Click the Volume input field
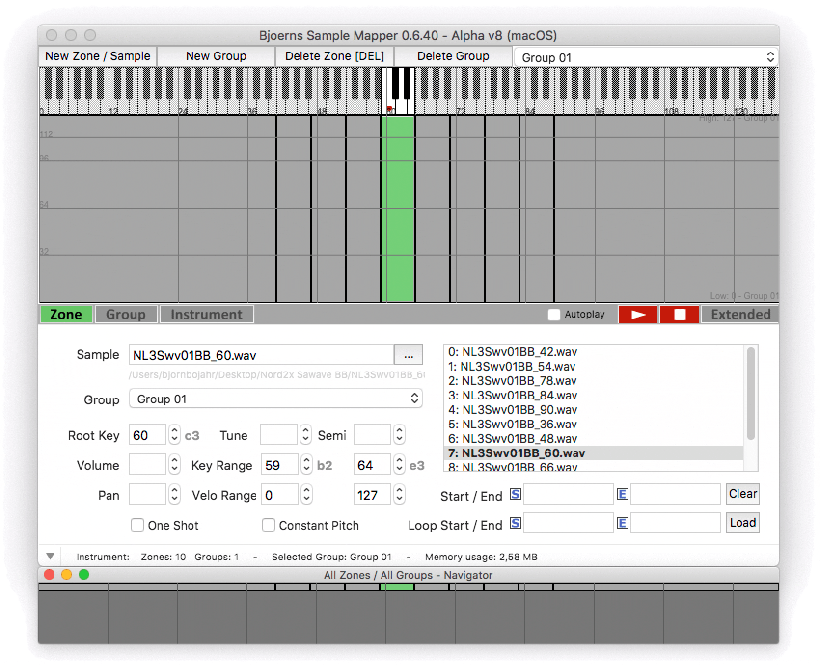The width and height of the screenshot is (820, 665). (147, 464)
